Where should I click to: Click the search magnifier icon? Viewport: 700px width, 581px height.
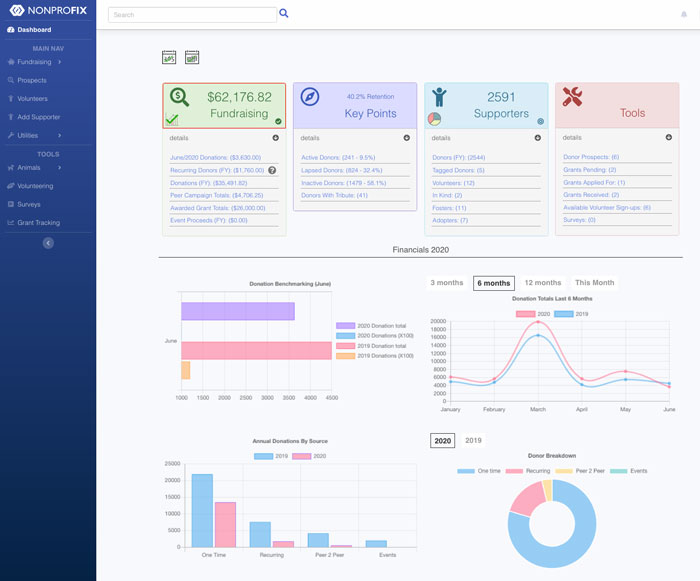[x=283, y=13]
